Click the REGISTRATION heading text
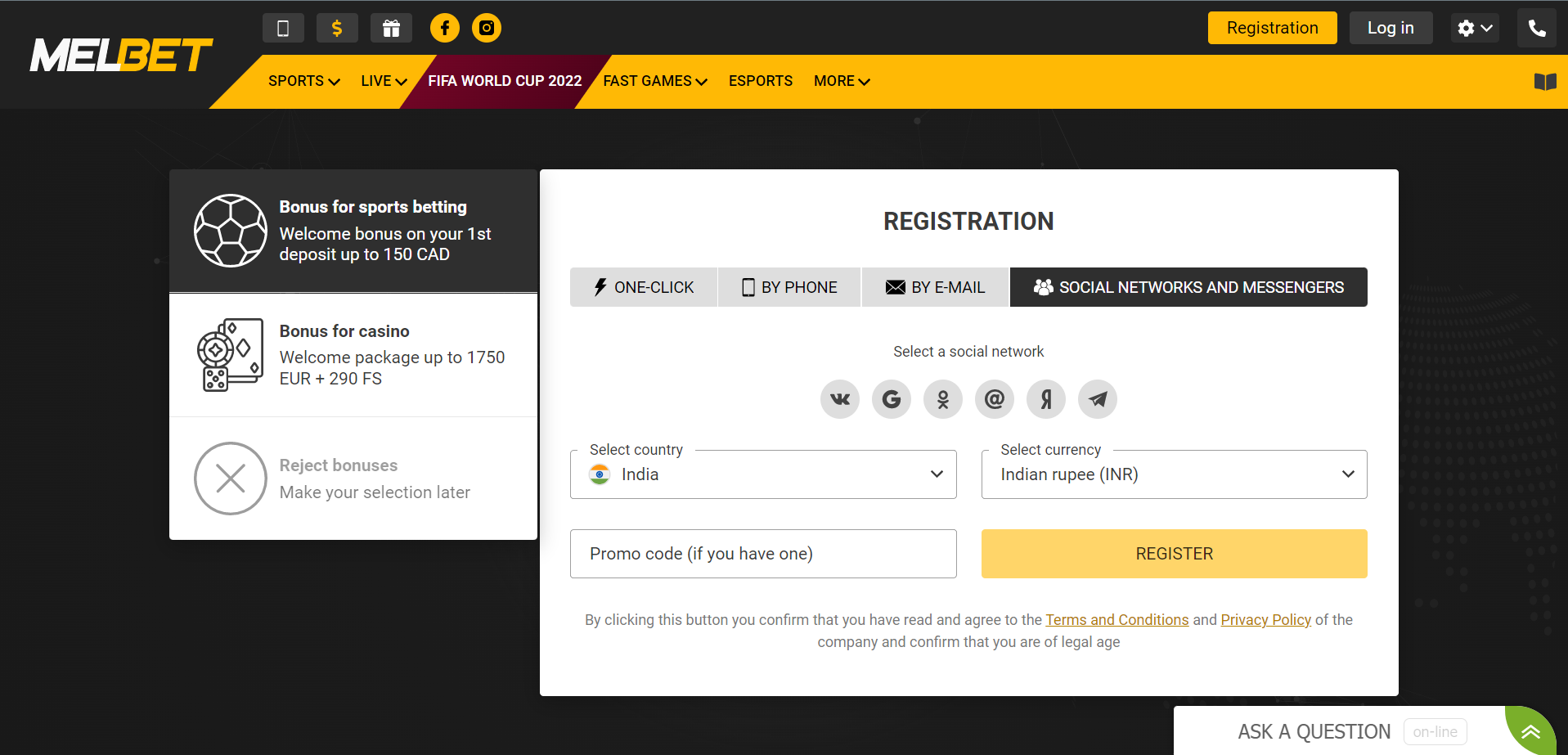 point(968,221)
